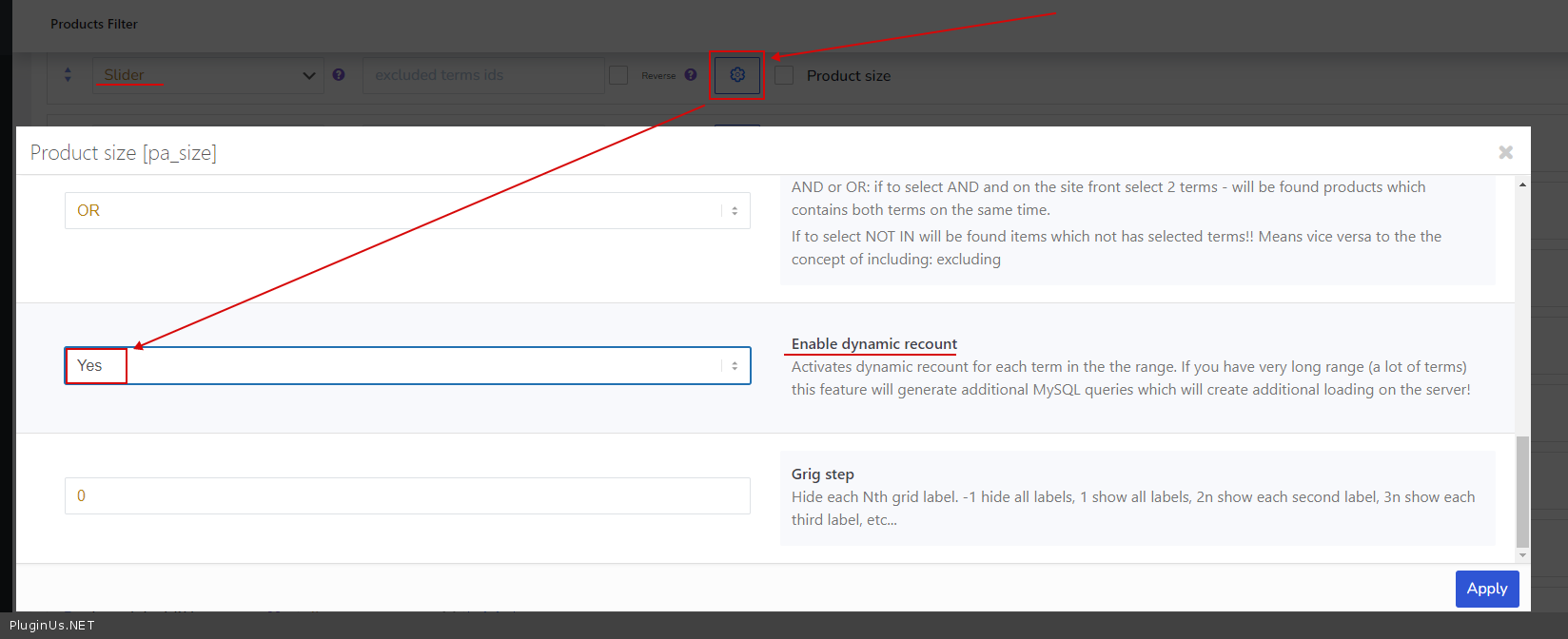Tick the Product size checkbox

click(784, 75)
